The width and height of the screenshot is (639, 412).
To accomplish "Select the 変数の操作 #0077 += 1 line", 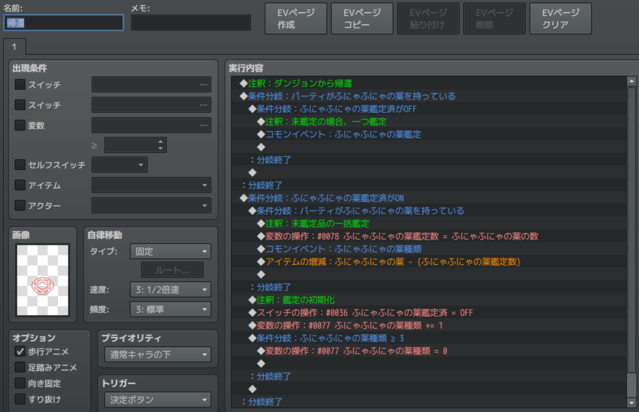I will pos(429,325).
